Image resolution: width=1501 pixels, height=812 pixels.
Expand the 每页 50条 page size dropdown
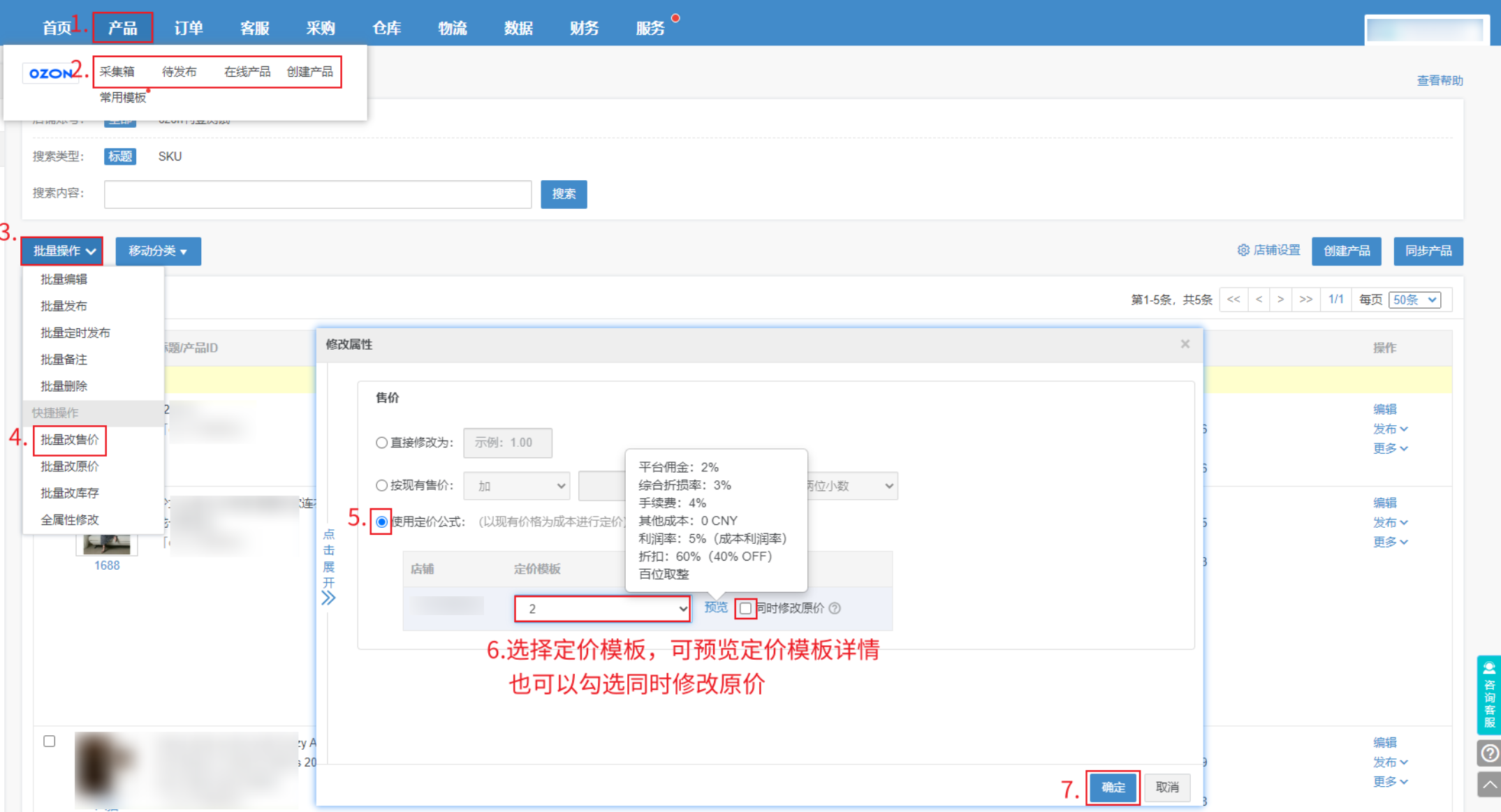tap(1414, 300)
